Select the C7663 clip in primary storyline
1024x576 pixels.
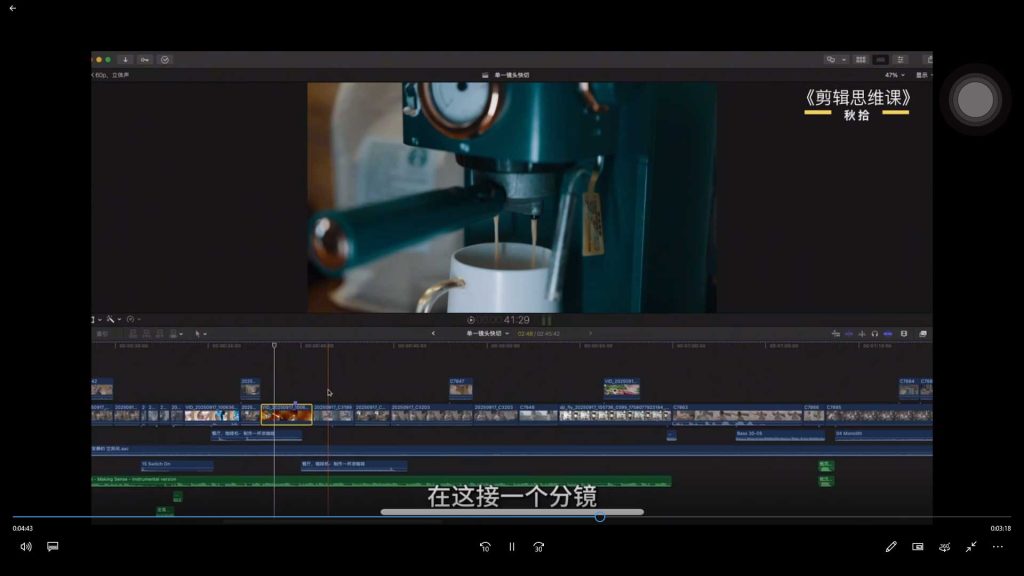(737, 414)
